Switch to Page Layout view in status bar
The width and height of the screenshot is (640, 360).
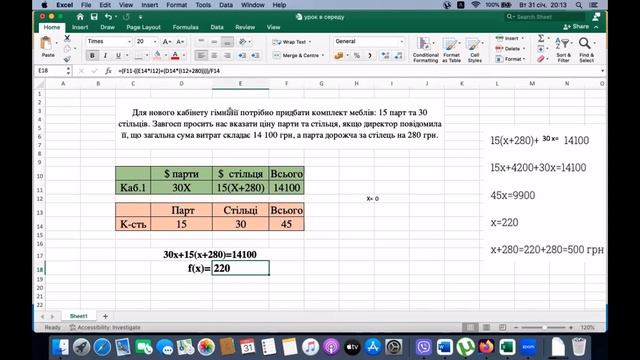point(486,327)
